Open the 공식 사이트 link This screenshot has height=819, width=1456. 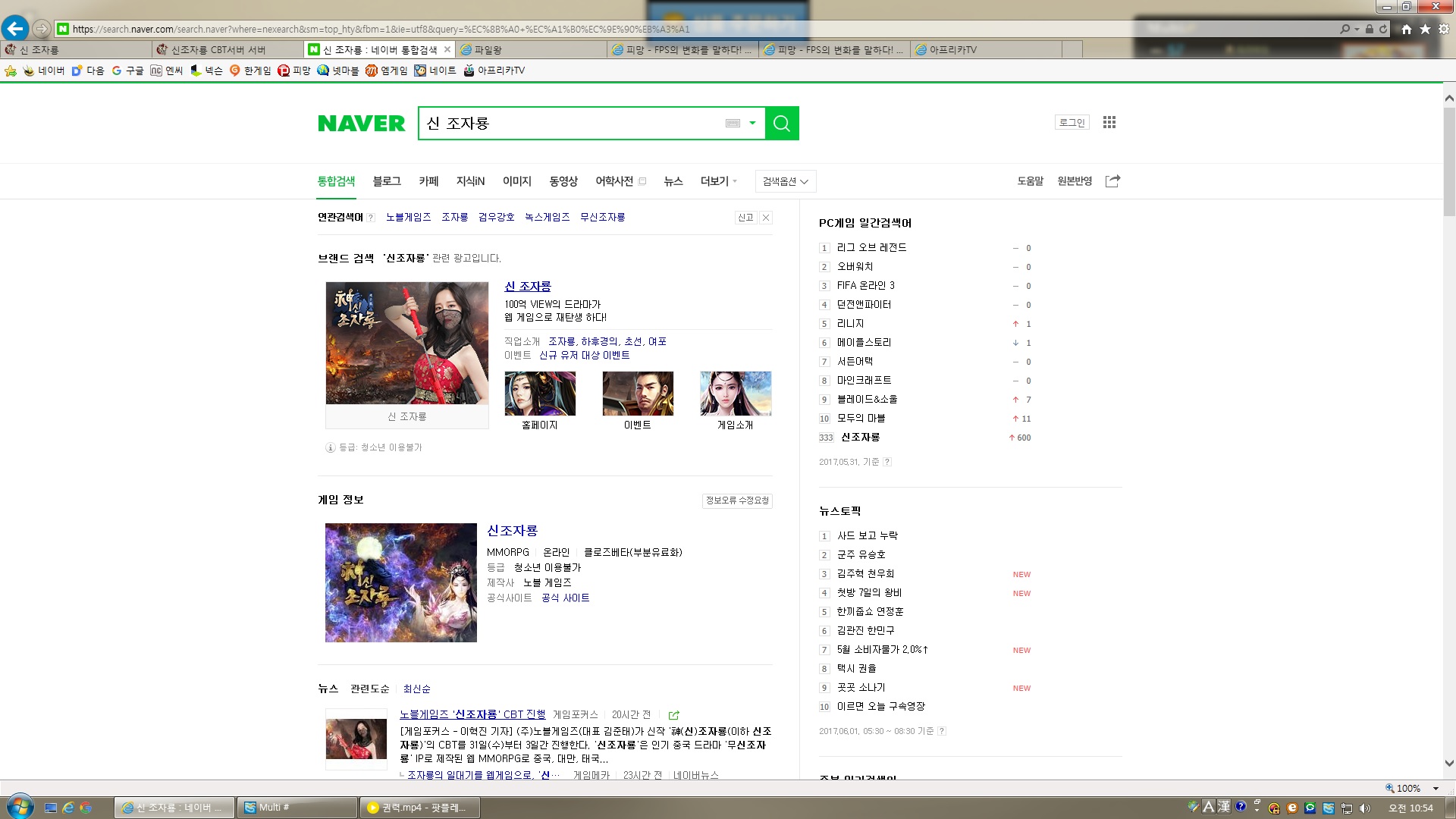[x=565, y=598]
